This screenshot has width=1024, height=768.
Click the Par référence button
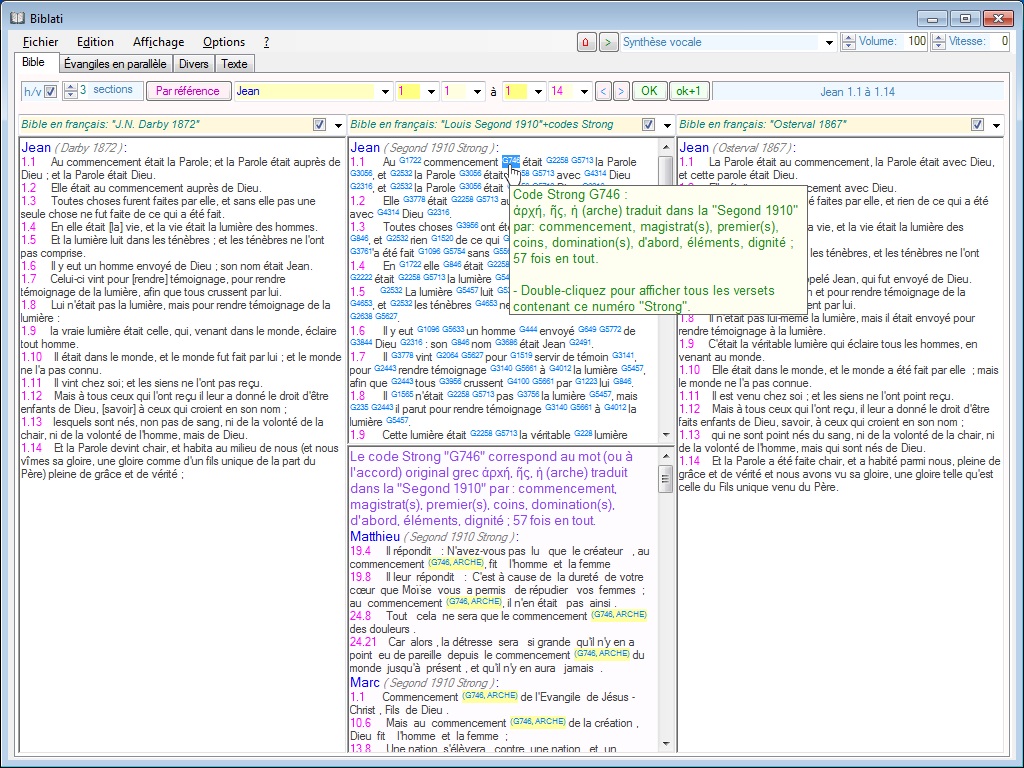(x=188, y=91)
